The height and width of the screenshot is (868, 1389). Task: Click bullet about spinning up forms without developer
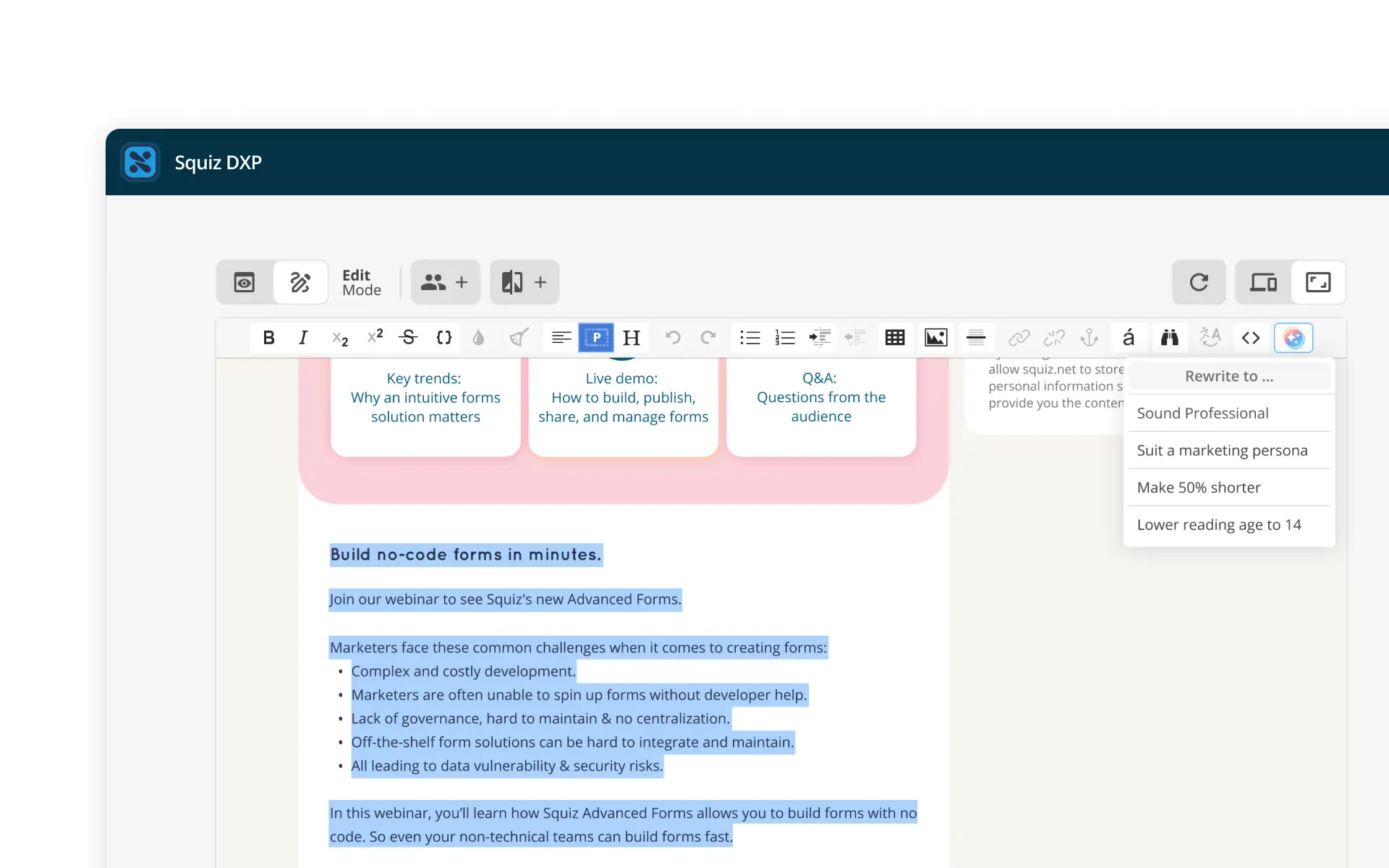579,695
